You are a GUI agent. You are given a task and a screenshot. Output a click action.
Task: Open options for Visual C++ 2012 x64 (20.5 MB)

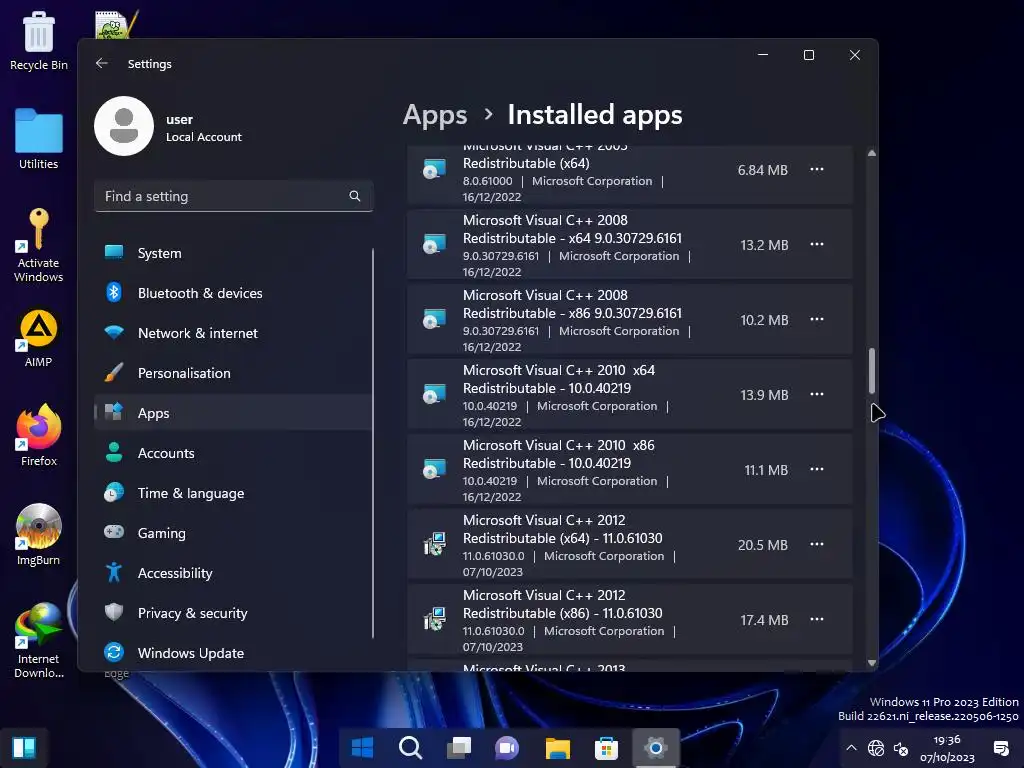point(816,544)
